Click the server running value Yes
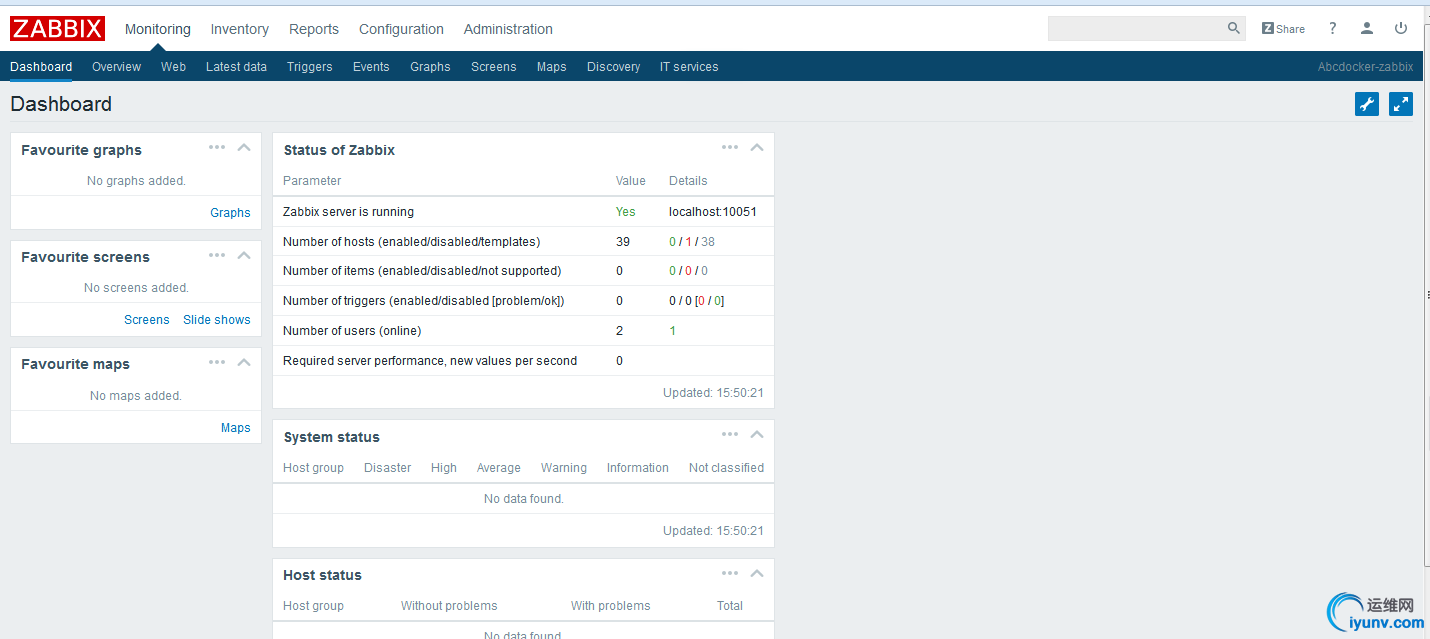Screen dimensions: 1430x639 pyautogui.click(x=626, y=212)
